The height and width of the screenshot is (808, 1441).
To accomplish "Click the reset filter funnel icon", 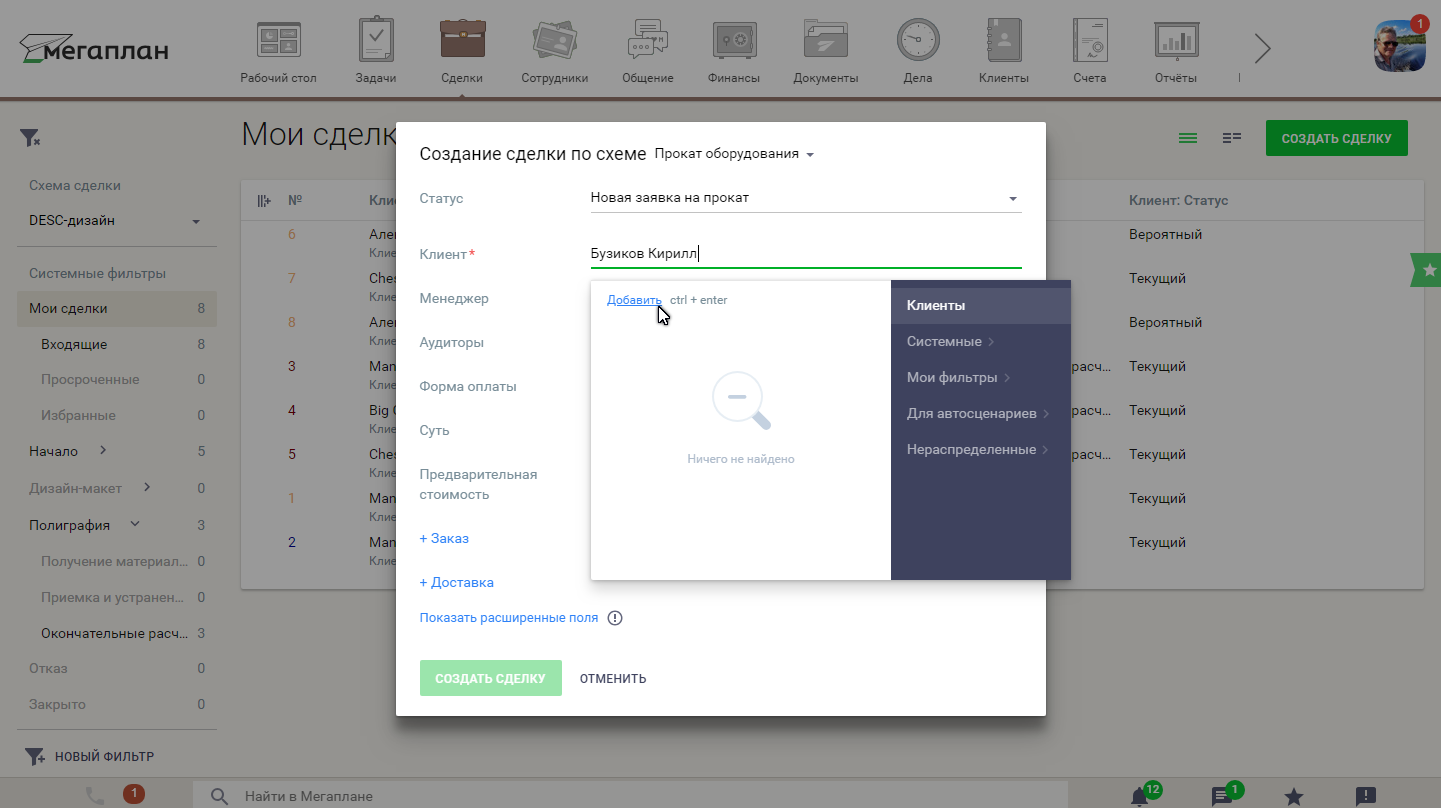I will tap(30, 138).
